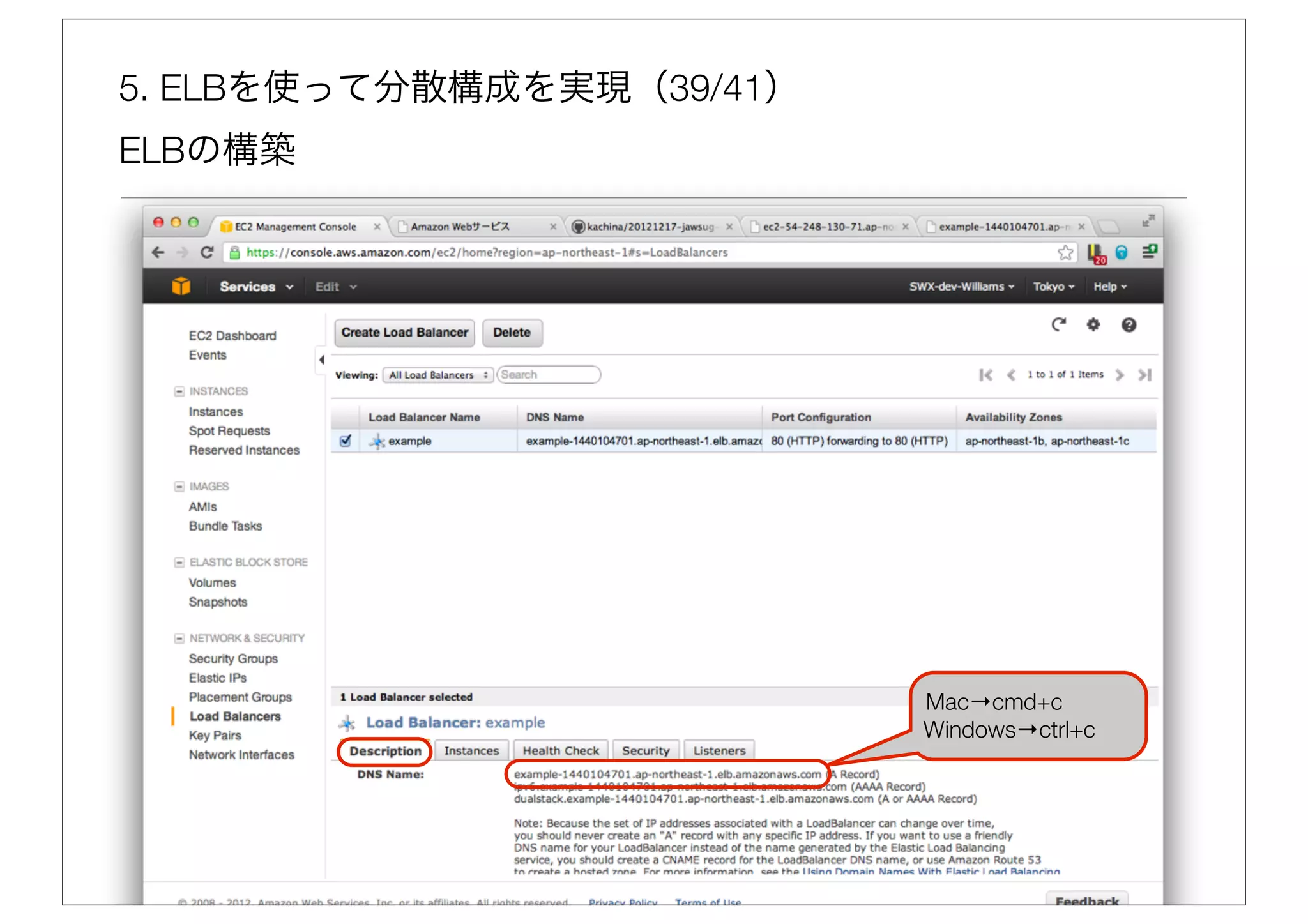Collapse the IMAGES sidebar section
Viewport: 1308px width, 924px height.
tap(179, 487)
